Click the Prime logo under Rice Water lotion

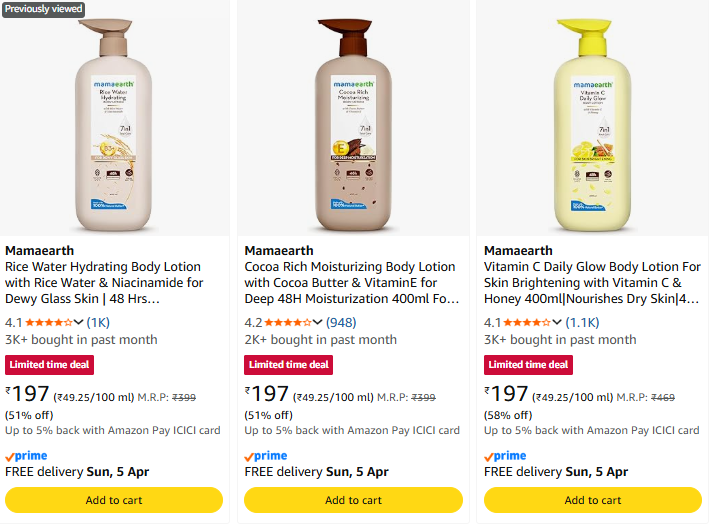click(26, 456)
